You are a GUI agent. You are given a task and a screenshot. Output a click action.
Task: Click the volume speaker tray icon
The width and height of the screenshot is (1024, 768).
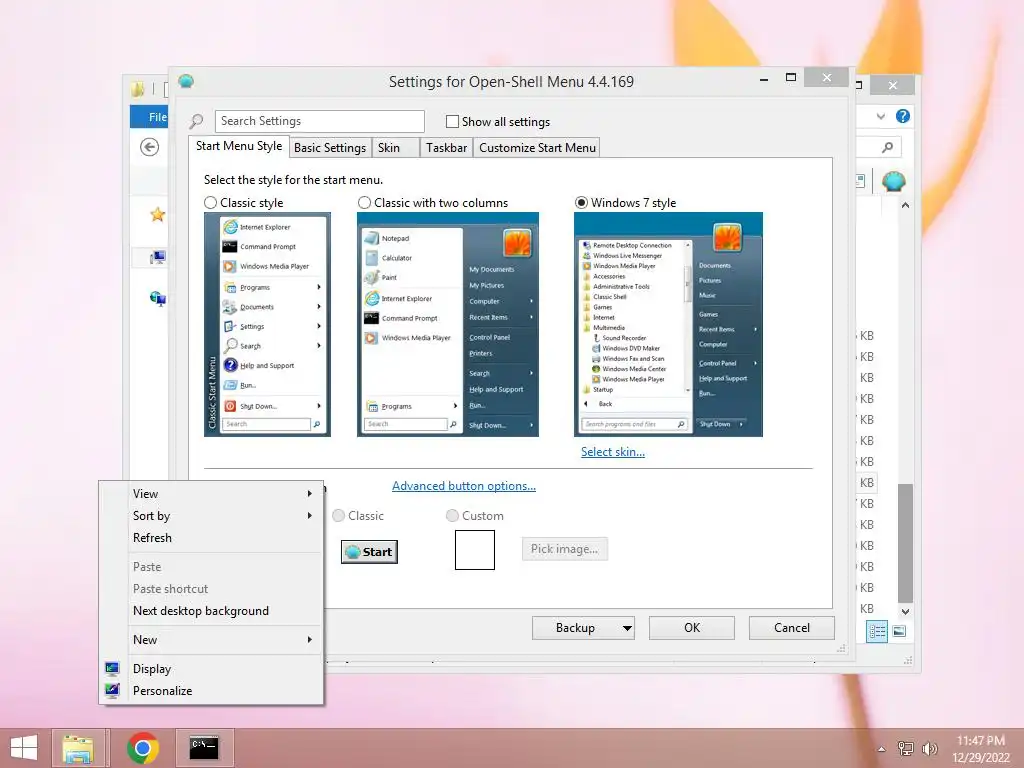929,748
